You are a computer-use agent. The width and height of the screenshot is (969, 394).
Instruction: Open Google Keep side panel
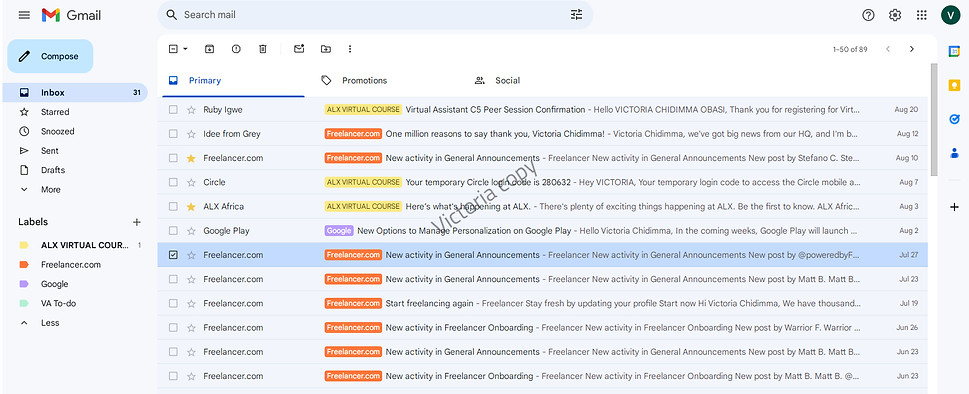[954, 85]
